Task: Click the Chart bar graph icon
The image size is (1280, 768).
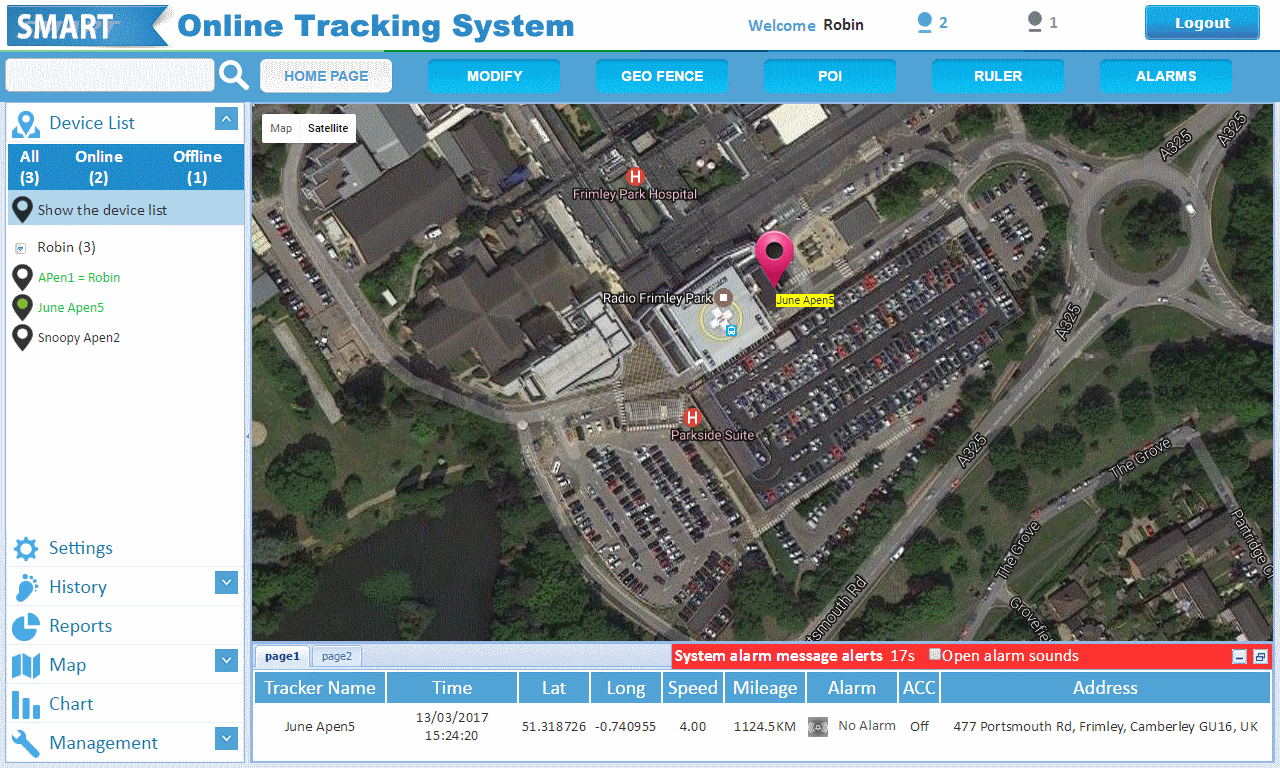Action: tap(26, 704)
